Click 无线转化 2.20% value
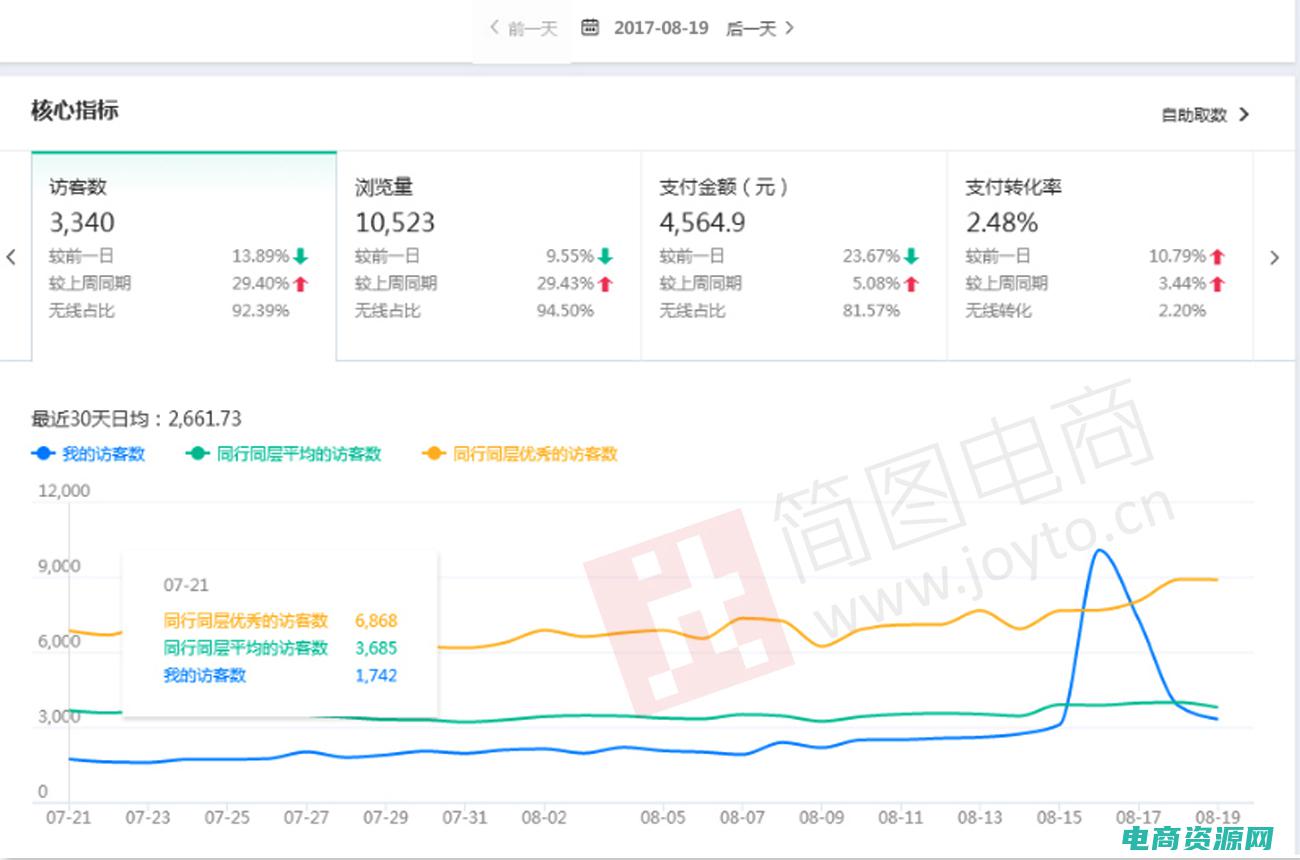1300x860 pixels. pos(1182,311)
